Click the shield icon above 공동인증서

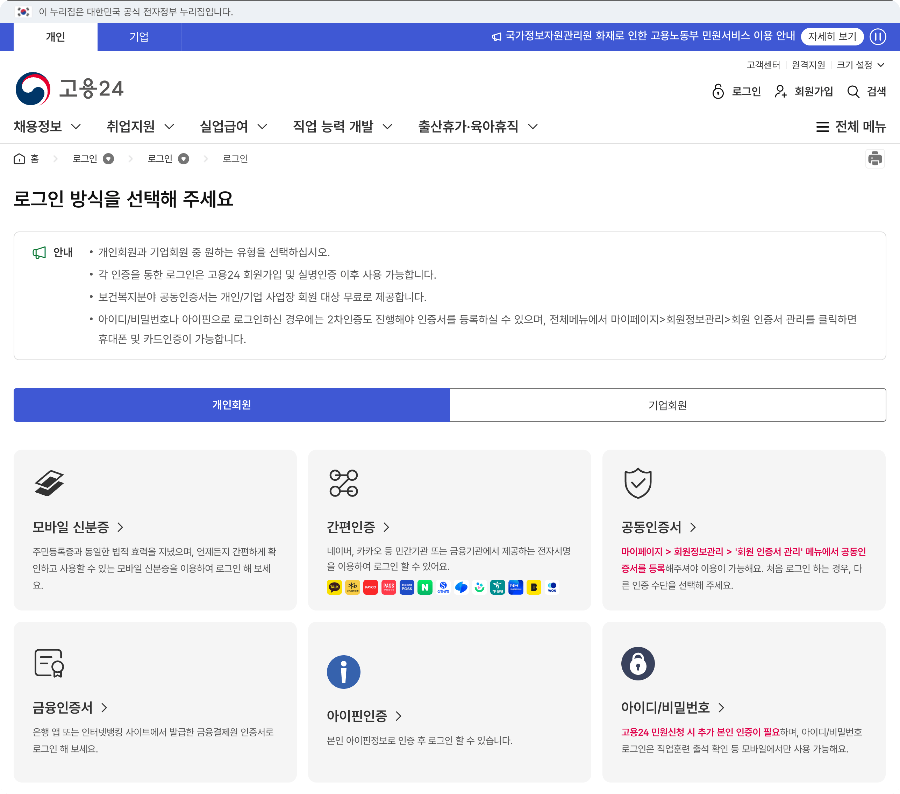[638, 483]
